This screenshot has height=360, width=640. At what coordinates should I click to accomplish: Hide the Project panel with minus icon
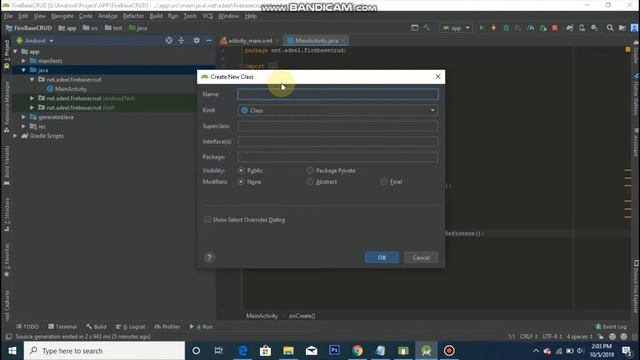coord(209,40)
